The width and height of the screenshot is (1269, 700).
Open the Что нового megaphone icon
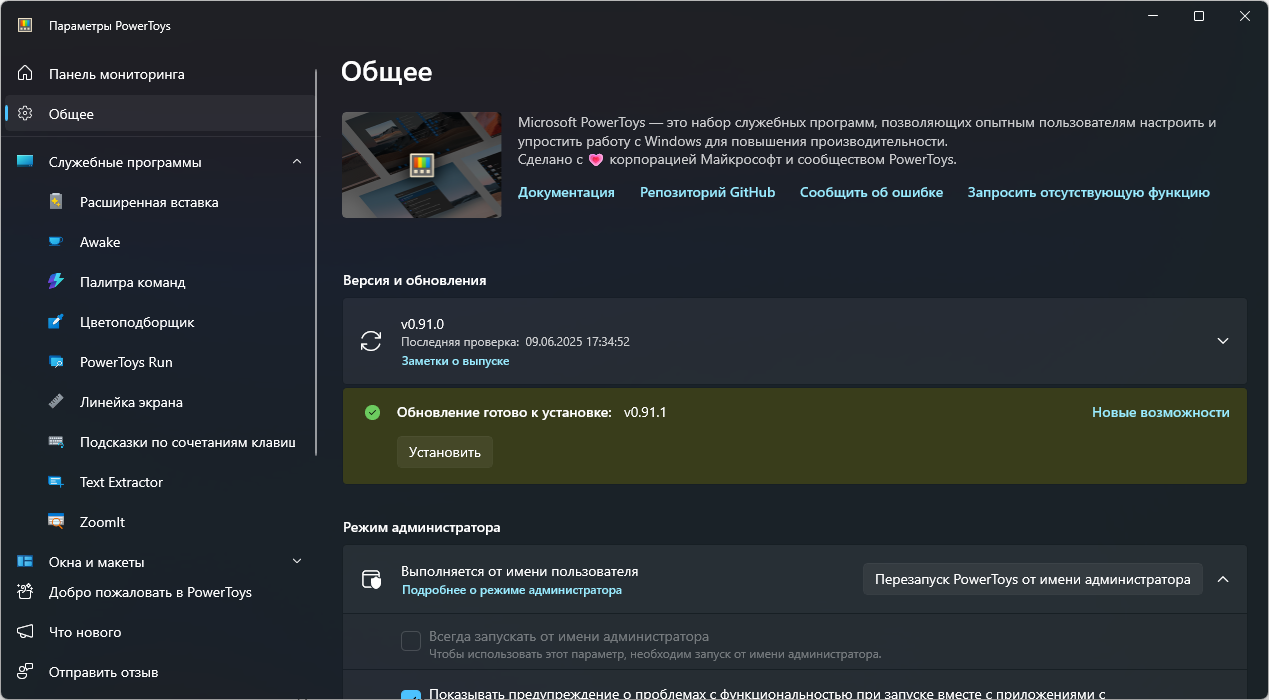[x=25, y=632]
